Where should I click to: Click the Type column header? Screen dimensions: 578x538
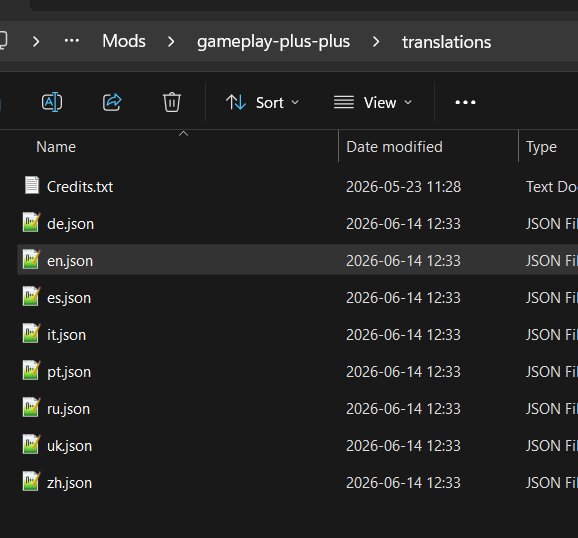click(541, 147)
